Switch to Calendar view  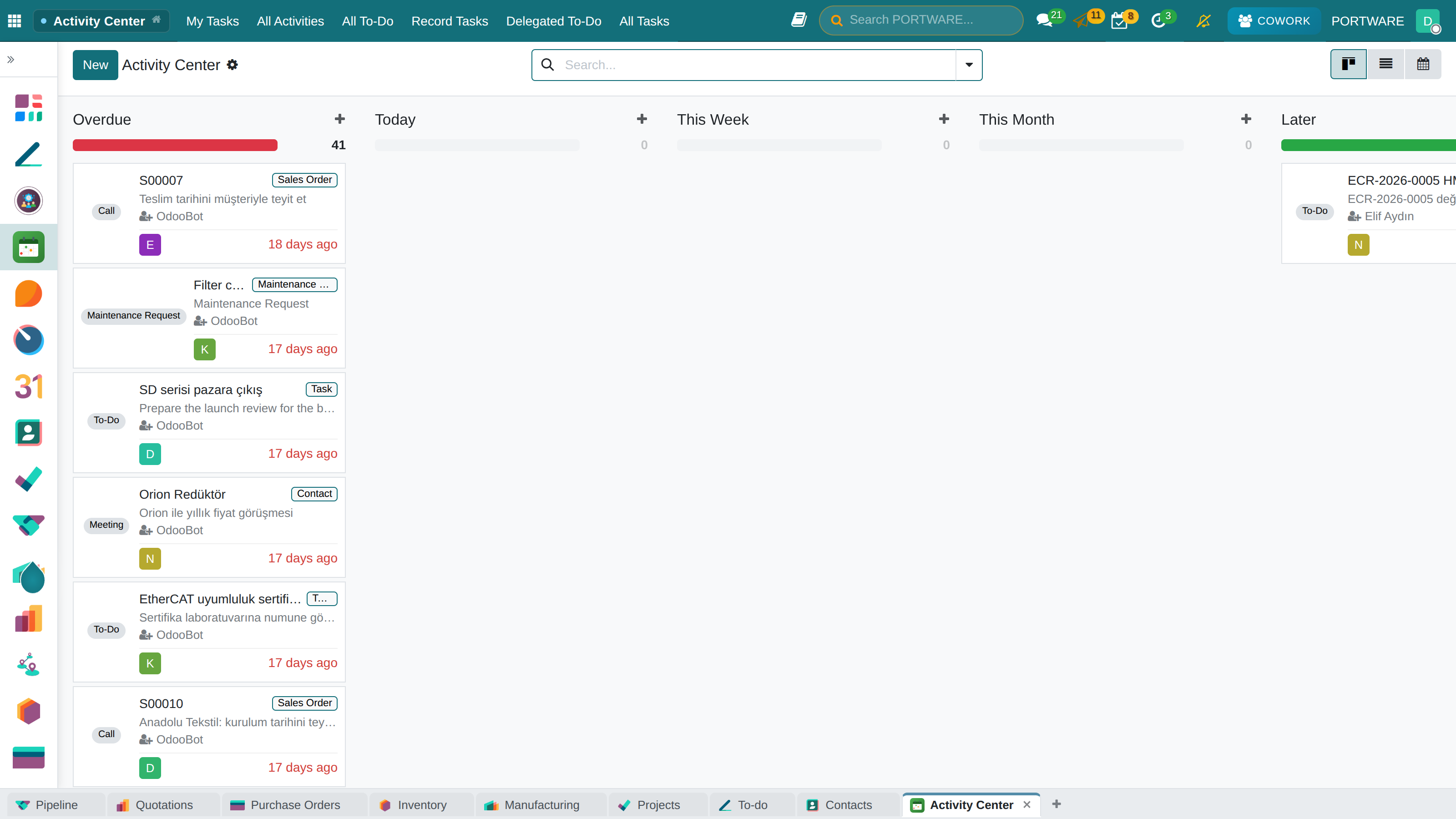click(1423, 64)
